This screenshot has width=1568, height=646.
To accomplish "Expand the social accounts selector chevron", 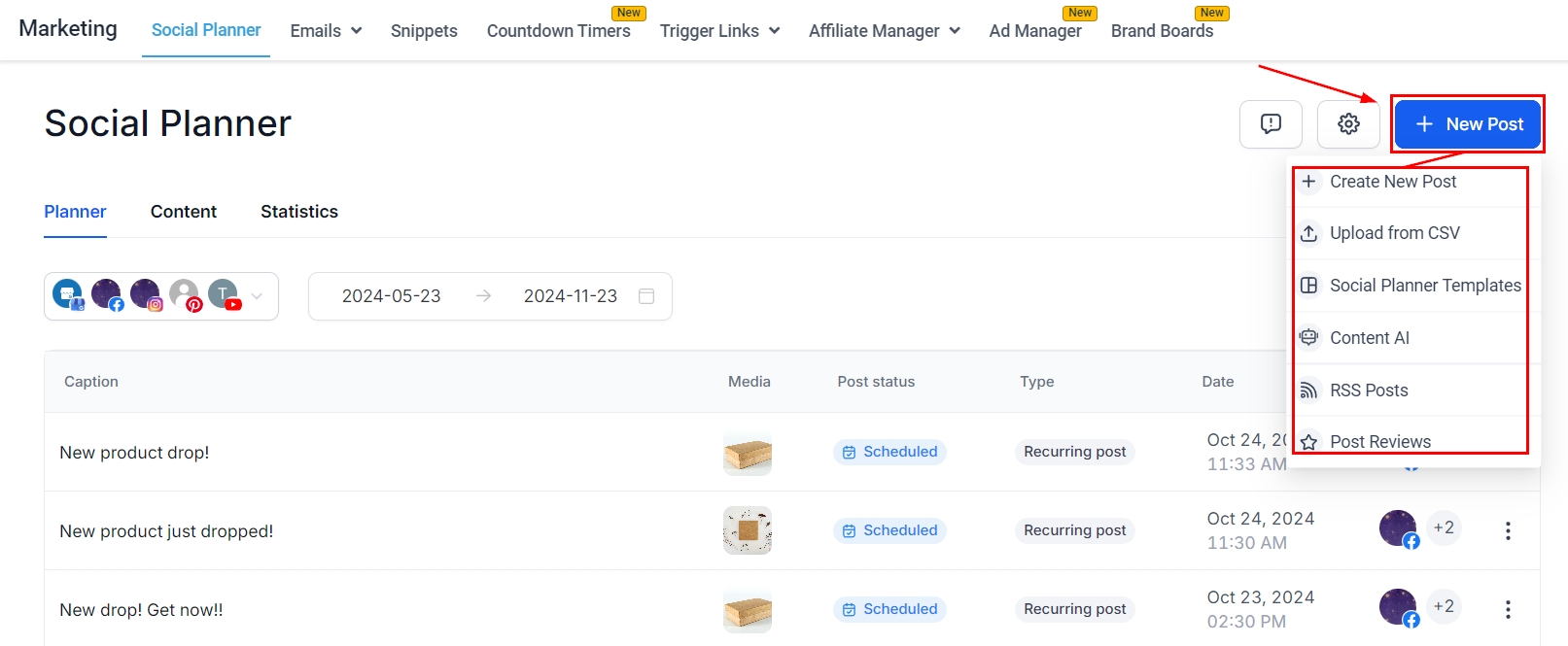I will tap(257, 296).
